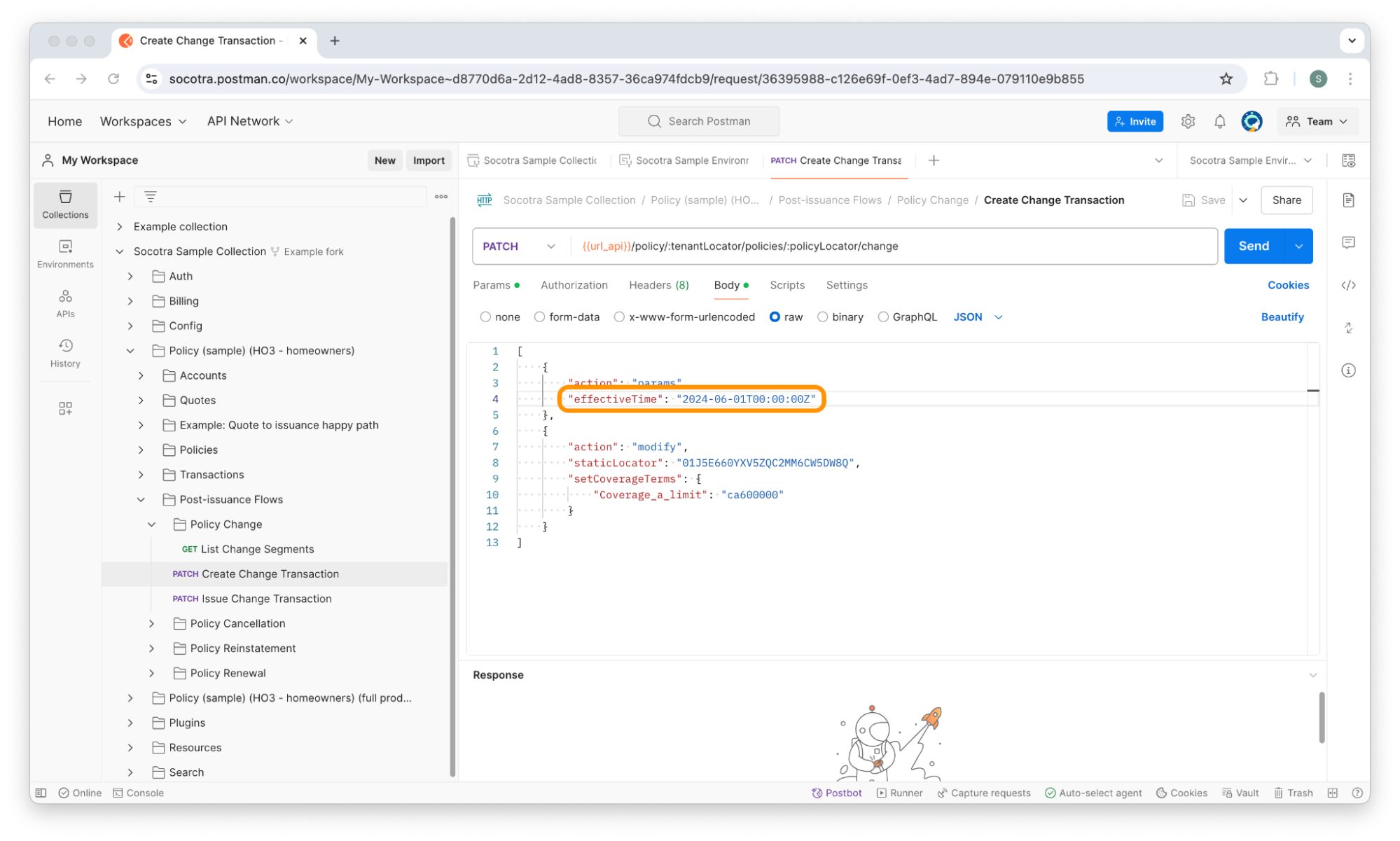Open the History sidebar panel

(65, 353)
